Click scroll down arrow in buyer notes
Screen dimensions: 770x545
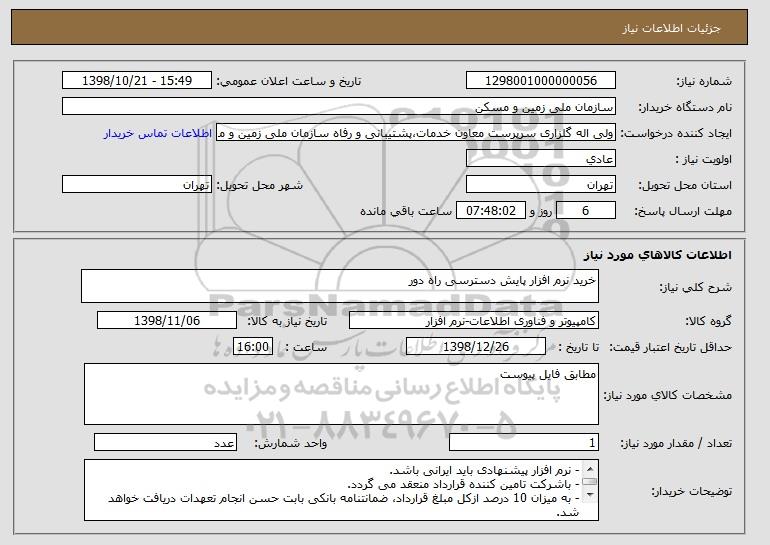point(590,495)
